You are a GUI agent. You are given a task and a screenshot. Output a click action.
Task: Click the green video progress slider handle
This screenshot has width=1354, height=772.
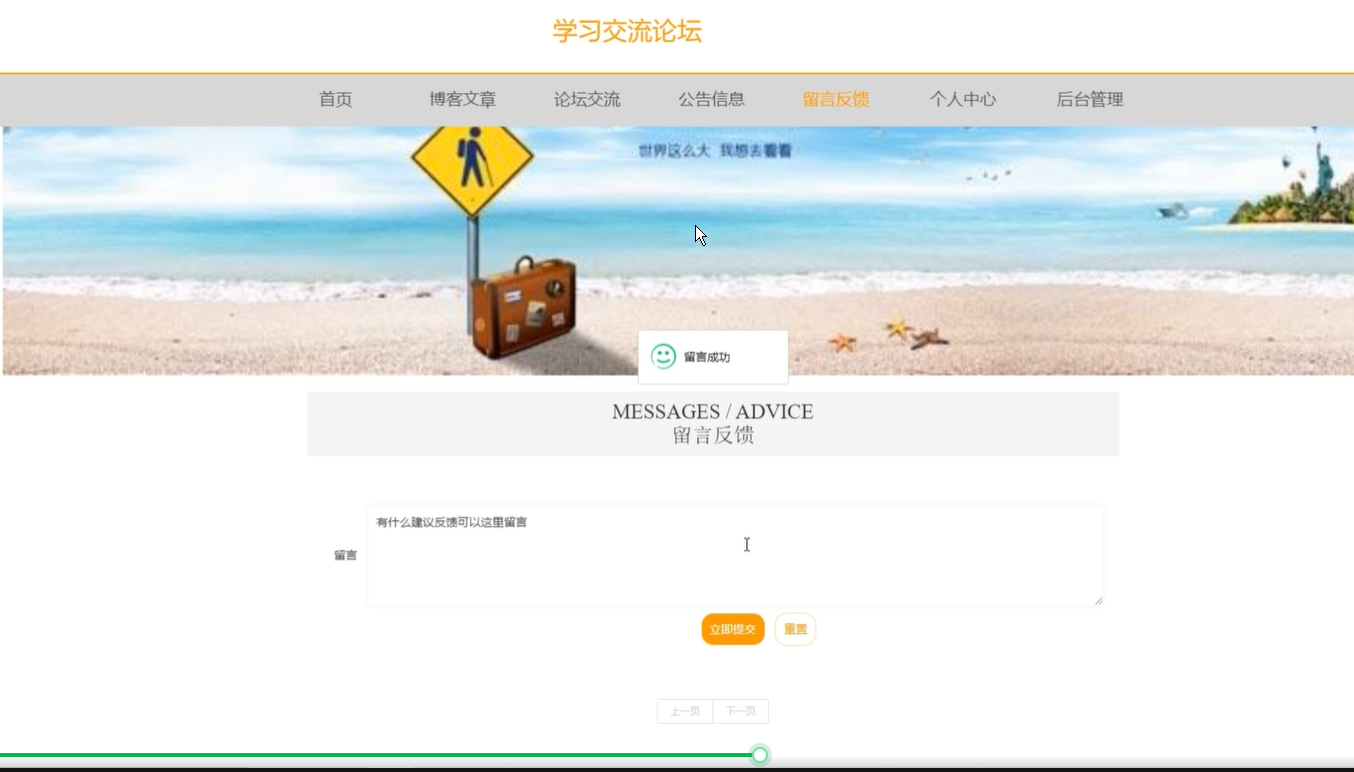[x=760, y=755]
